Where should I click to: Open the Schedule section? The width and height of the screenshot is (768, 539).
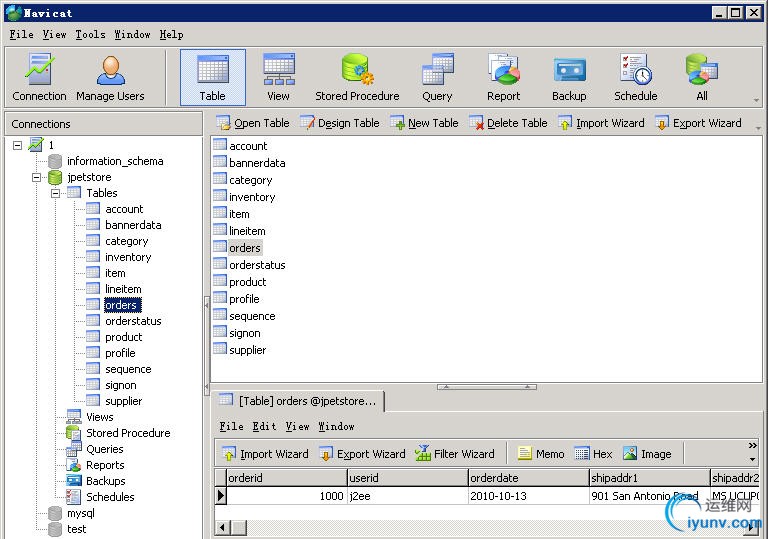coord(636,77)
